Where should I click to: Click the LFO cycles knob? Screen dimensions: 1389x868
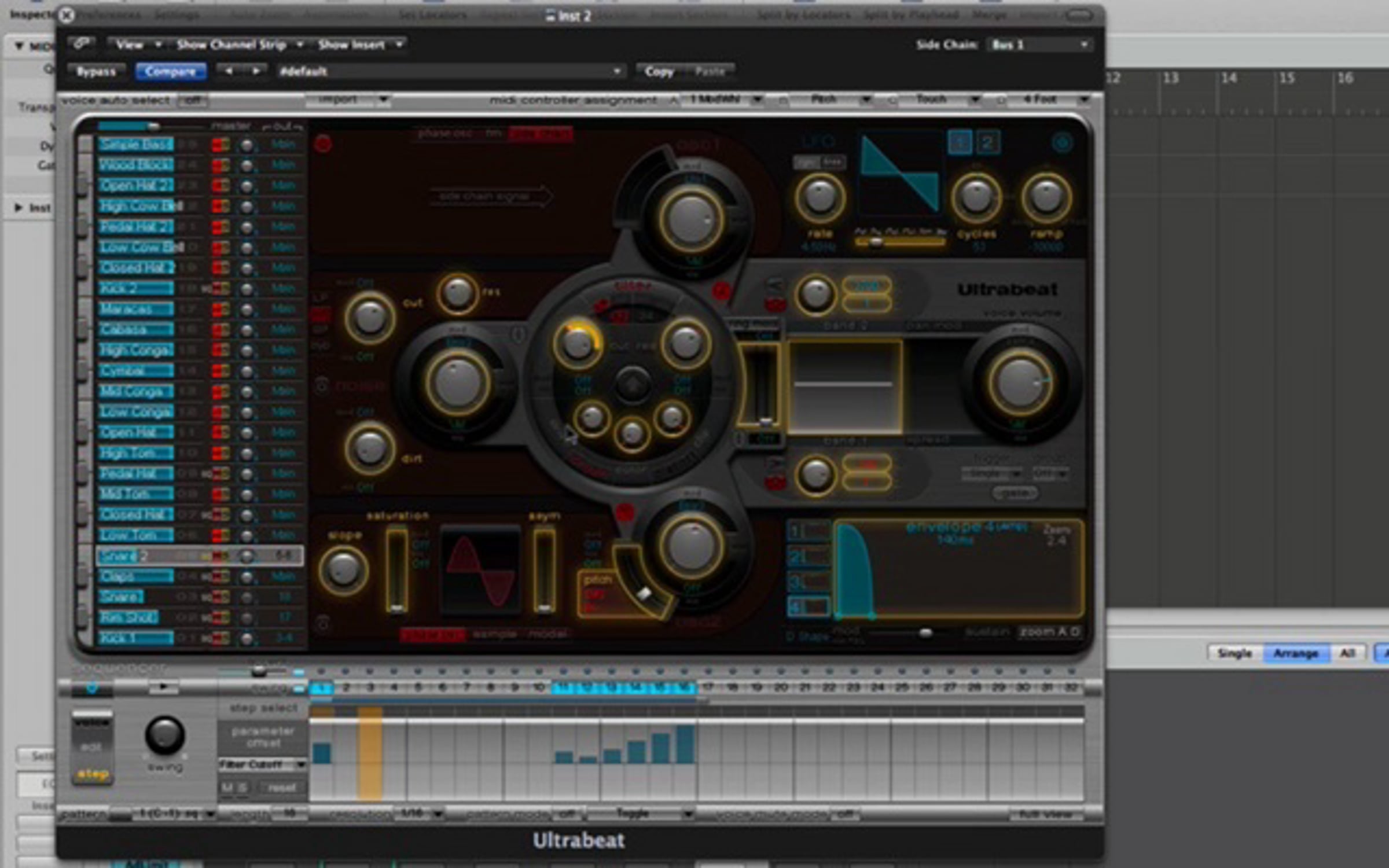[976, 197]
